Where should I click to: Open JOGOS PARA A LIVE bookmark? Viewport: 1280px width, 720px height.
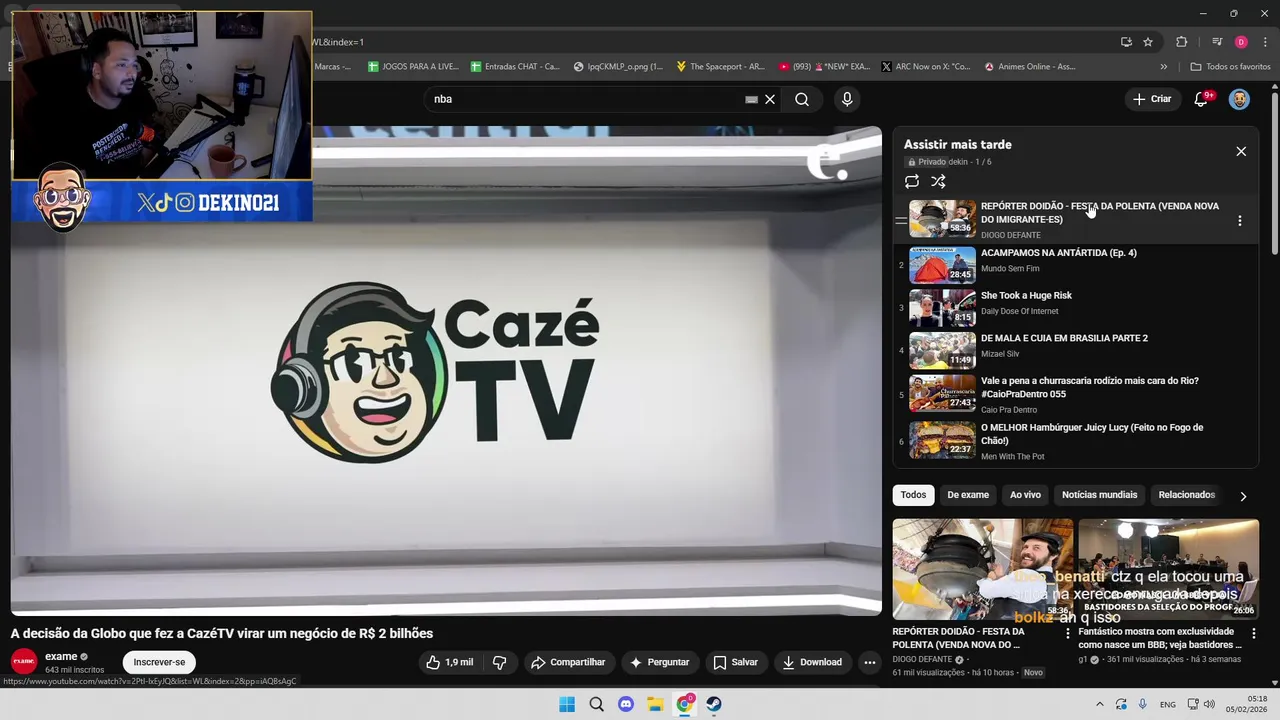413,66
